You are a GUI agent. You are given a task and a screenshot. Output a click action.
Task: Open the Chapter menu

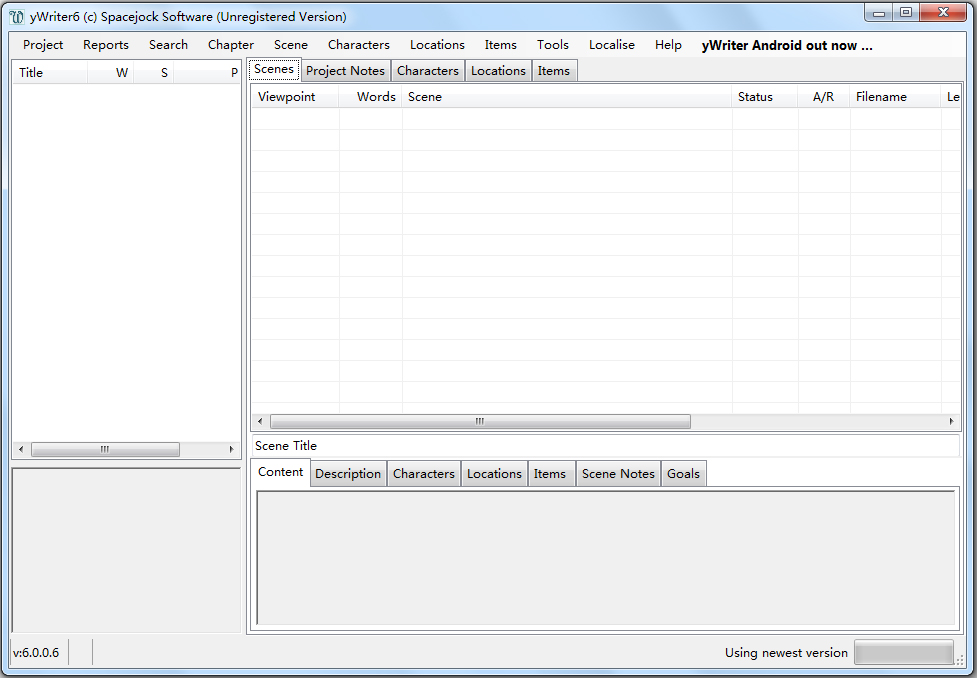pos(230,44)
